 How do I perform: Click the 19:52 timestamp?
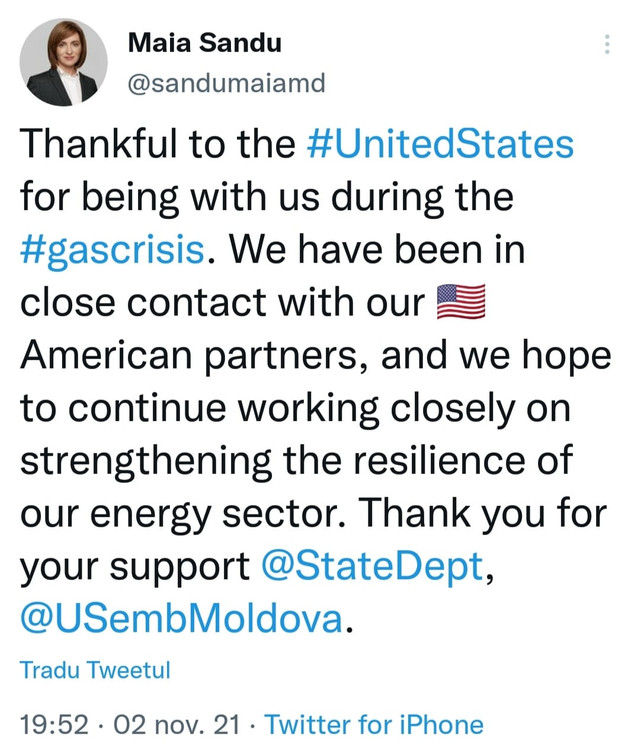(54, 724)
